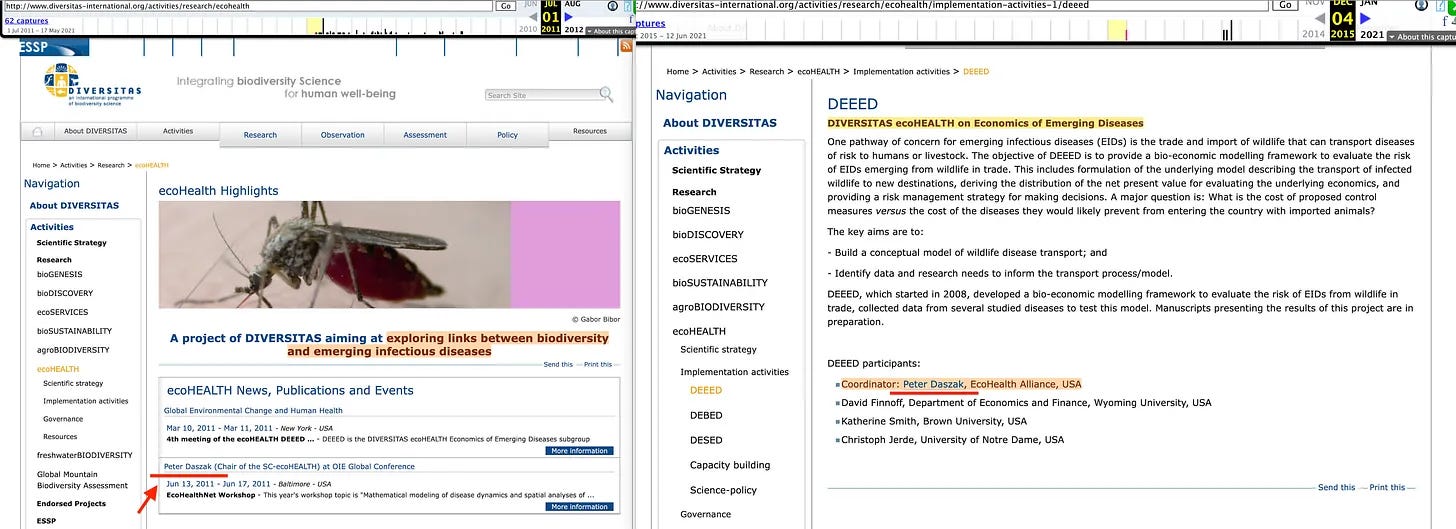Click Implementation activities in the DEEED breadcrumb
Viewport: 1456px width, 529px height.
click(901, 72)
